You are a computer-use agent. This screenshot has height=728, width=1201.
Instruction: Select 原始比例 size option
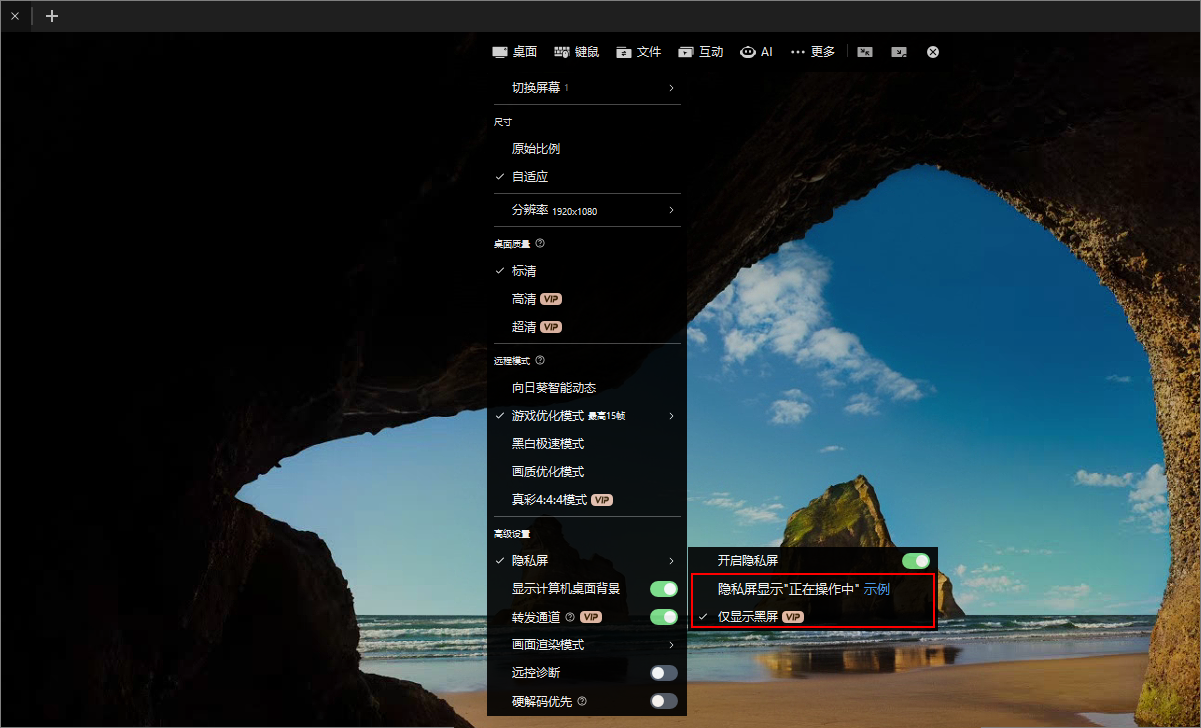[x=536, y=149]
